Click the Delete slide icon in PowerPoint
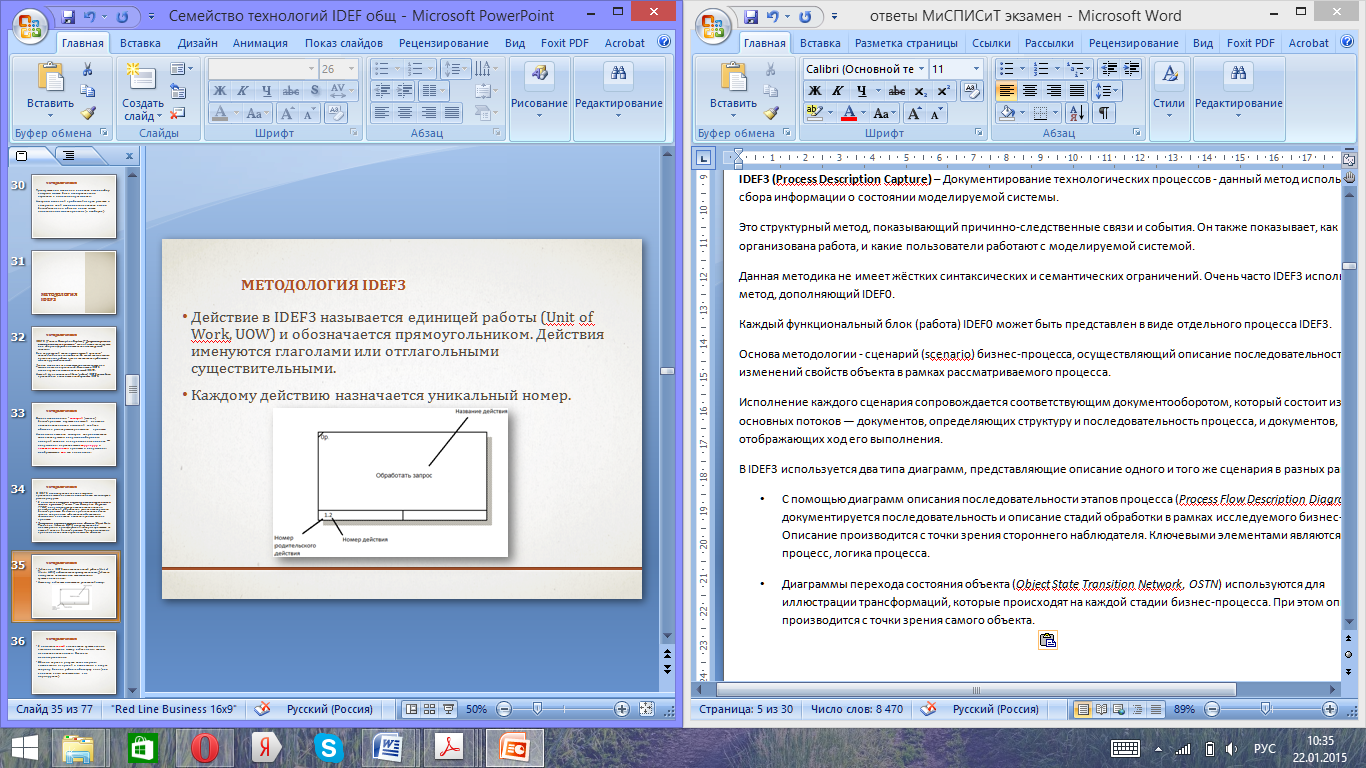 178,114
